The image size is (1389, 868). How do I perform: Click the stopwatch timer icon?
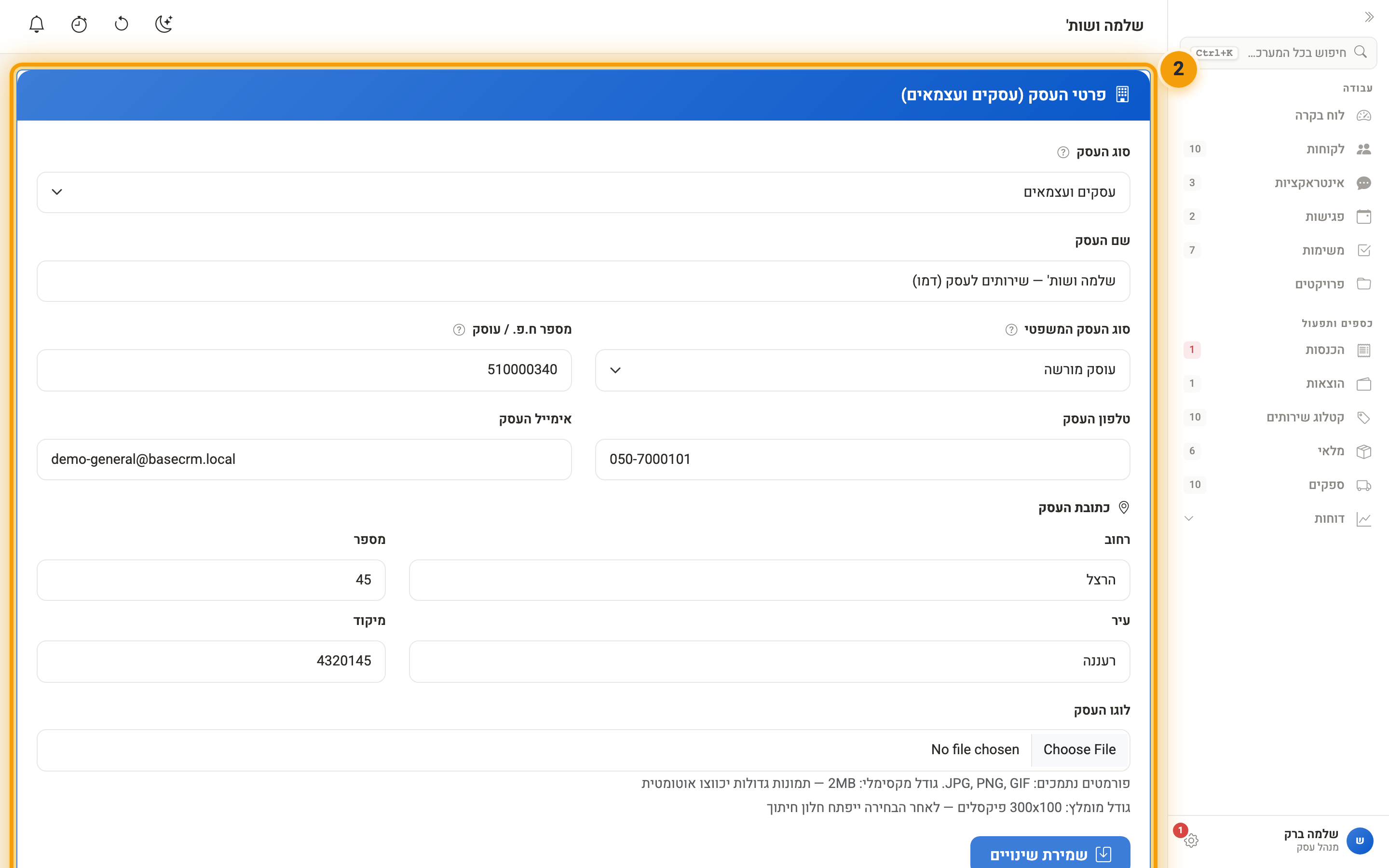click(x=79, y=24)
